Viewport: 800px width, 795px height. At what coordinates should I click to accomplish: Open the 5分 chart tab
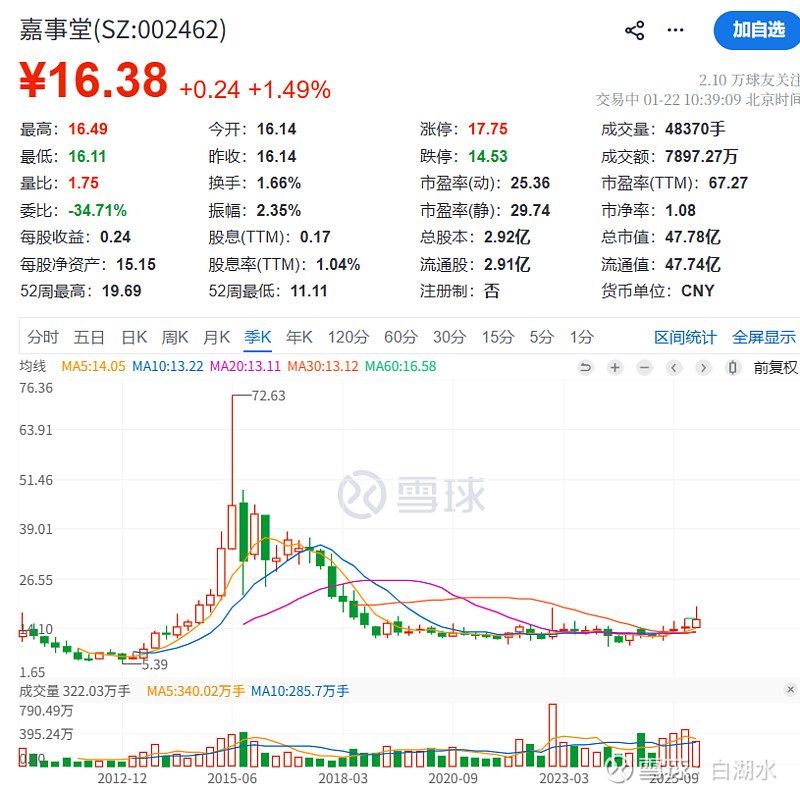(x=541, y=337)
